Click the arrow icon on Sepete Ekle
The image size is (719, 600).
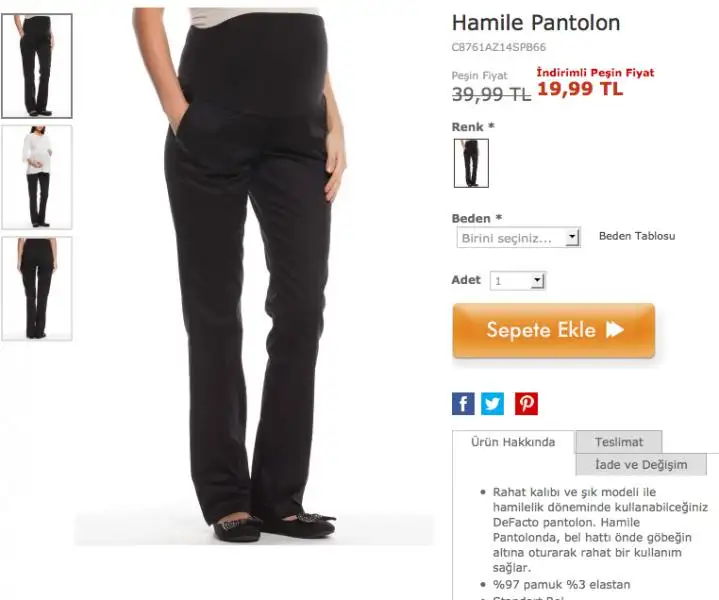(615, 330)
